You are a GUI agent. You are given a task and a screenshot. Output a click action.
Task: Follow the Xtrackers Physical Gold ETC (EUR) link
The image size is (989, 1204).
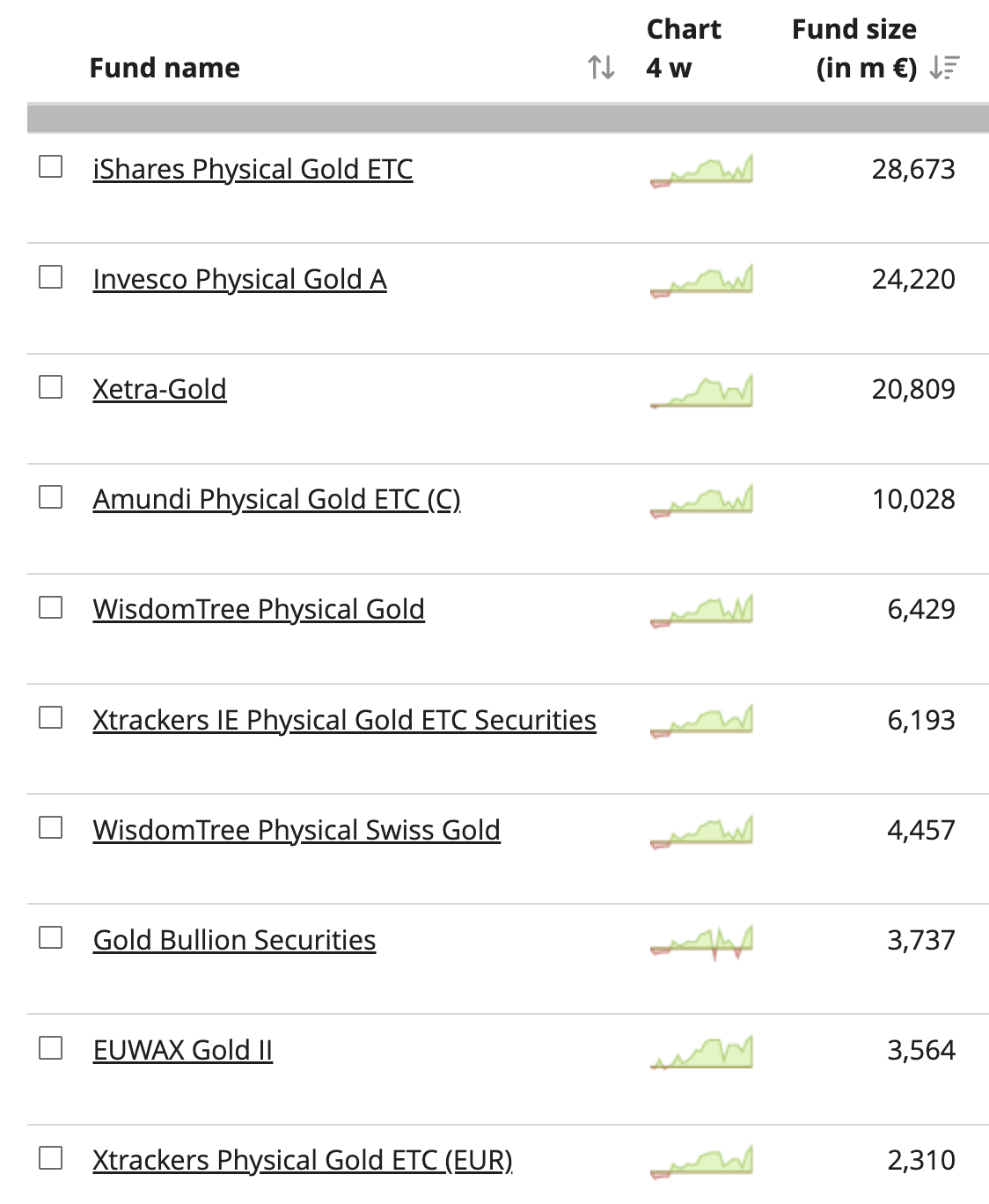click(x=303, y=1160)
